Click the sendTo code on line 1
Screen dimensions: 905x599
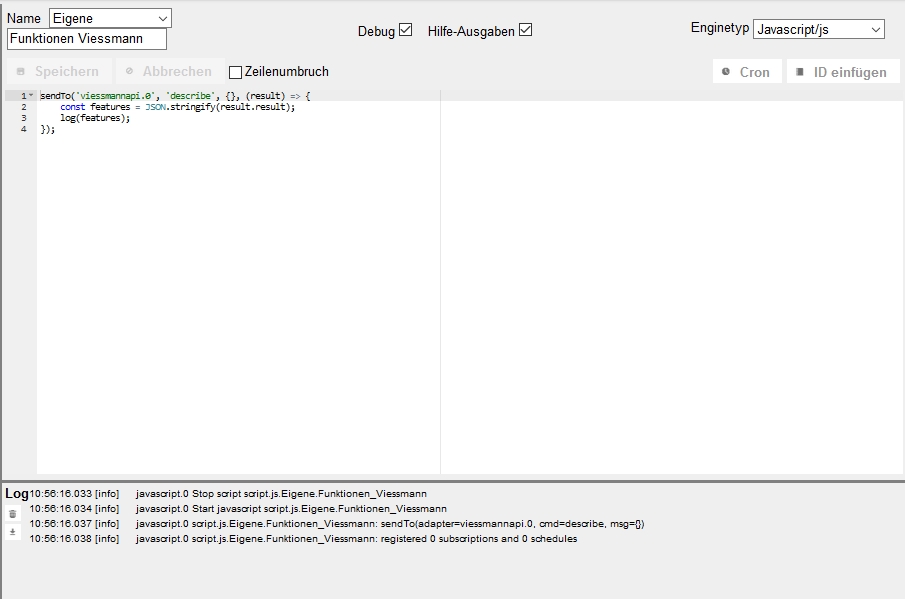pyautogui.click(x=175, y=96)
